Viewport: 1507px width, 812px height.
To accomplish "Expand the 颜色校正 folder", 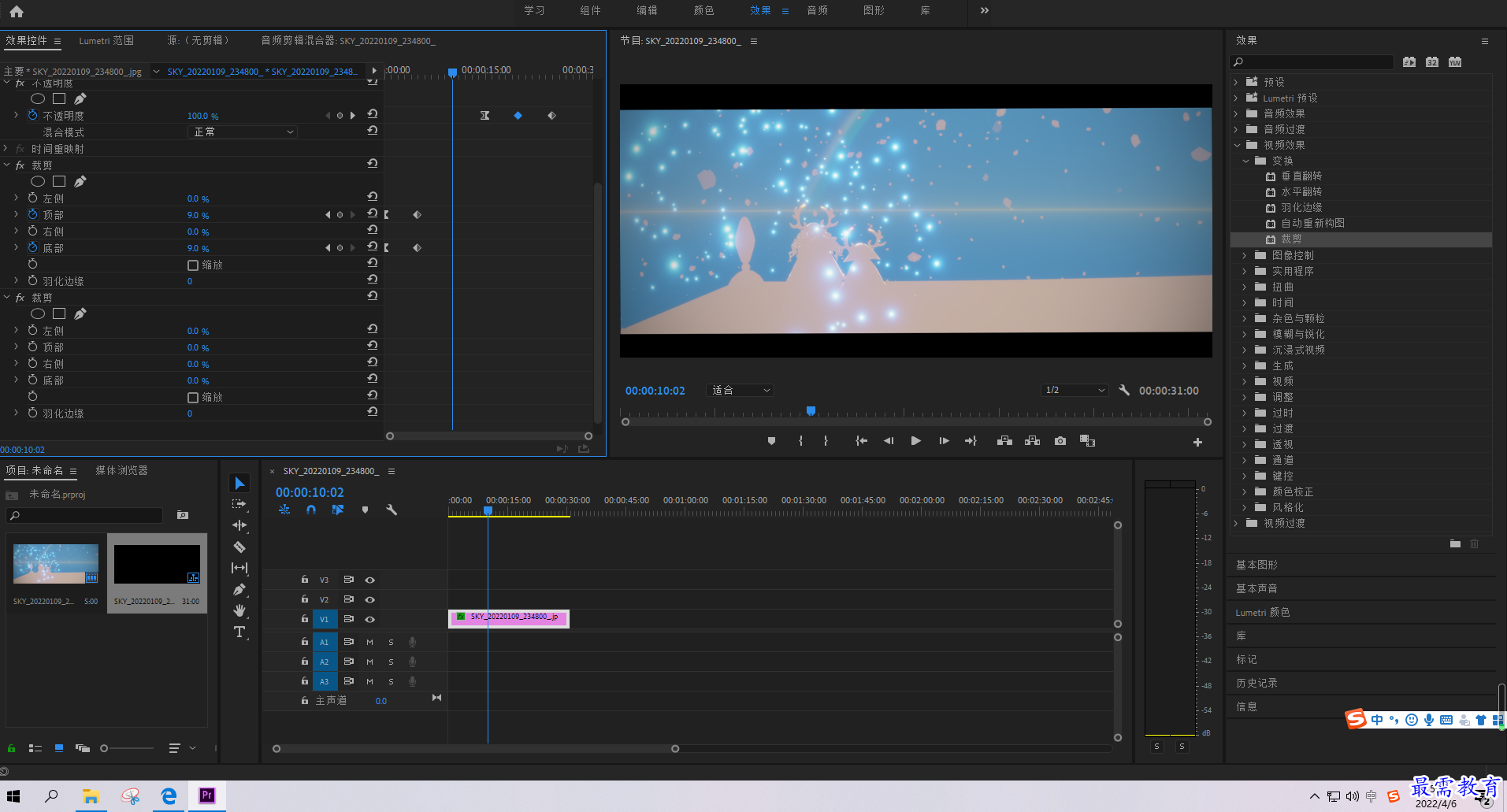I will tap(1244, 491).
